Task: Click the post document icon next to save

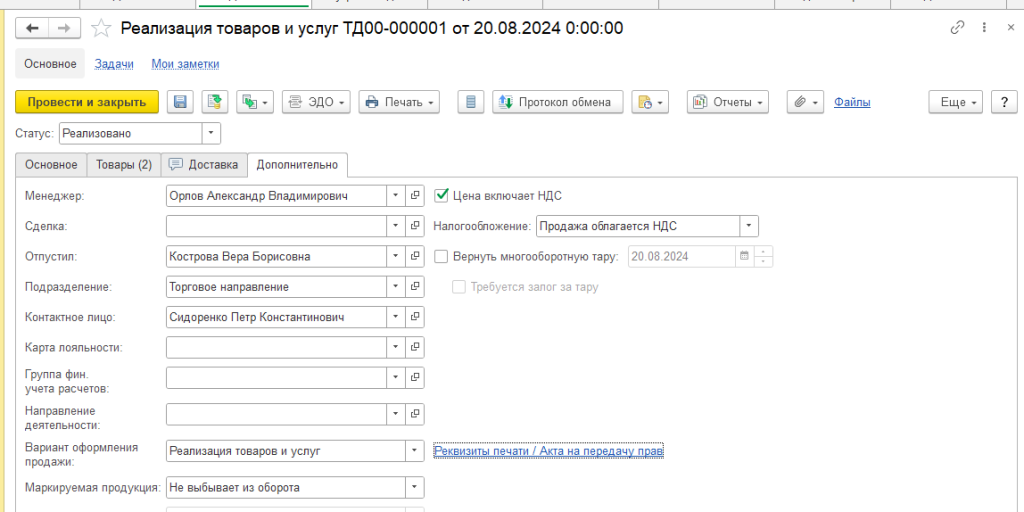Action: 214,102
